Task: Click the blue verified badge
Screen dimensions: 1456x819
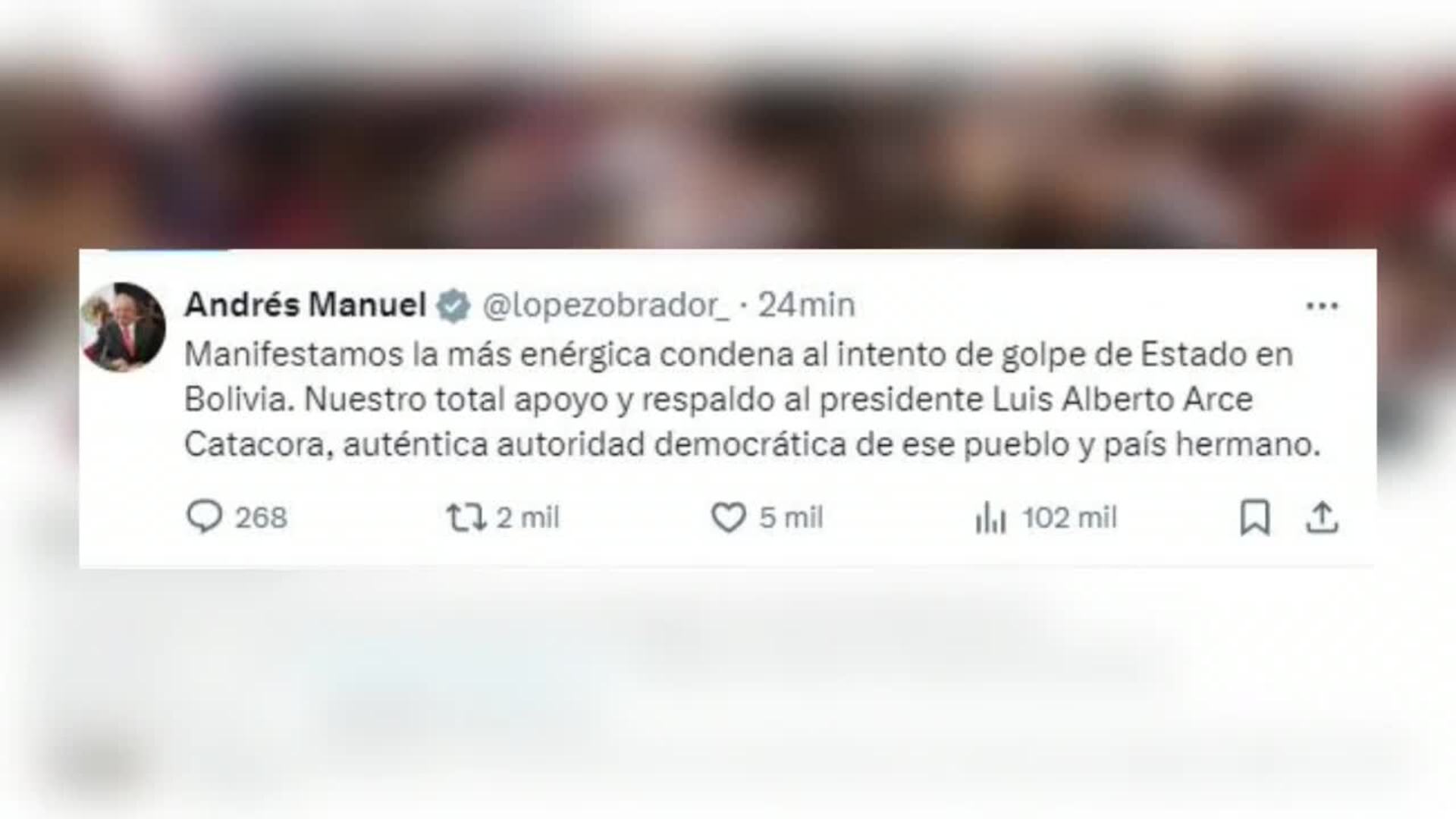Action: pyautogui.click(x=453, y=306)
